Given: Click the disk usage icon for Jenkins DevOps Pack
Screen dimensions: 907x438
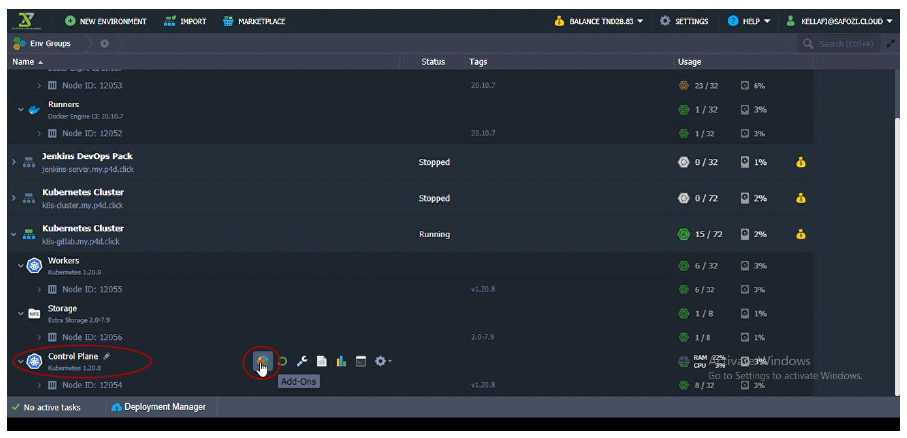Looking at the screenshot, I should tap(745, 163).
